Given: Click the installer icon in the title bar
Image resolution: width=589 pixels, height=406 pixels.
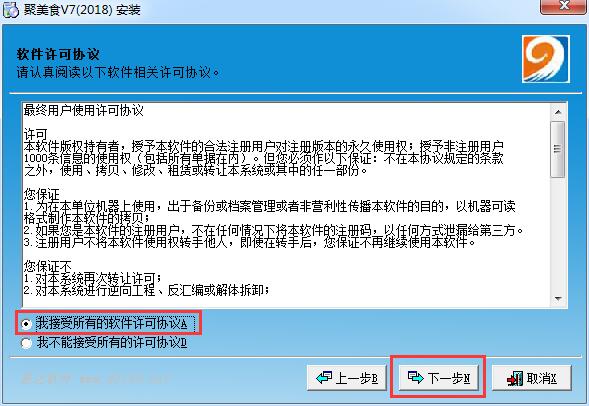Looking at the screenshot, I should pyautogui.click(x=10, y=10).
